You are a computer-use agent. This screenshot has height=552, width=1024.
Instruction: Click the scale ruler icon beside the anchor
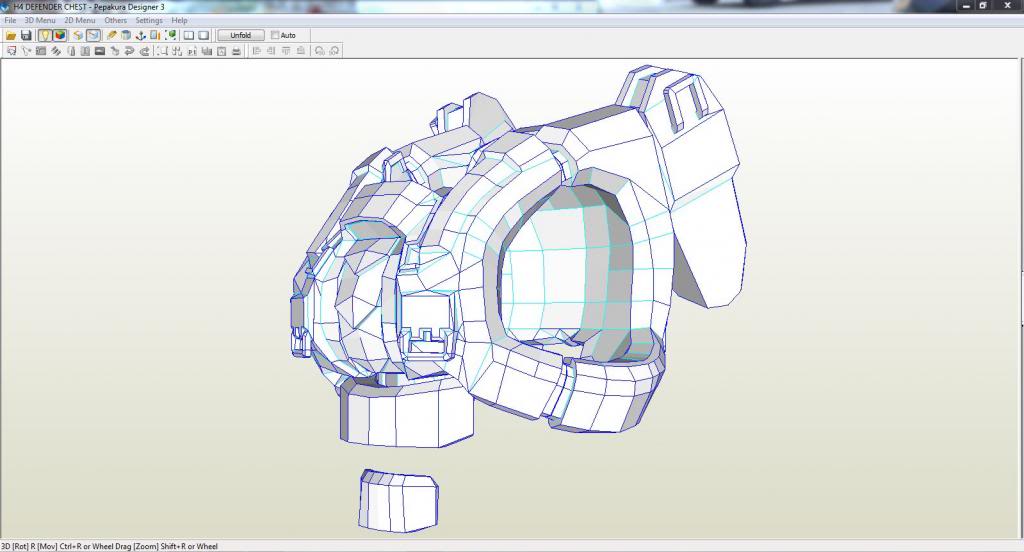point(155,35)
